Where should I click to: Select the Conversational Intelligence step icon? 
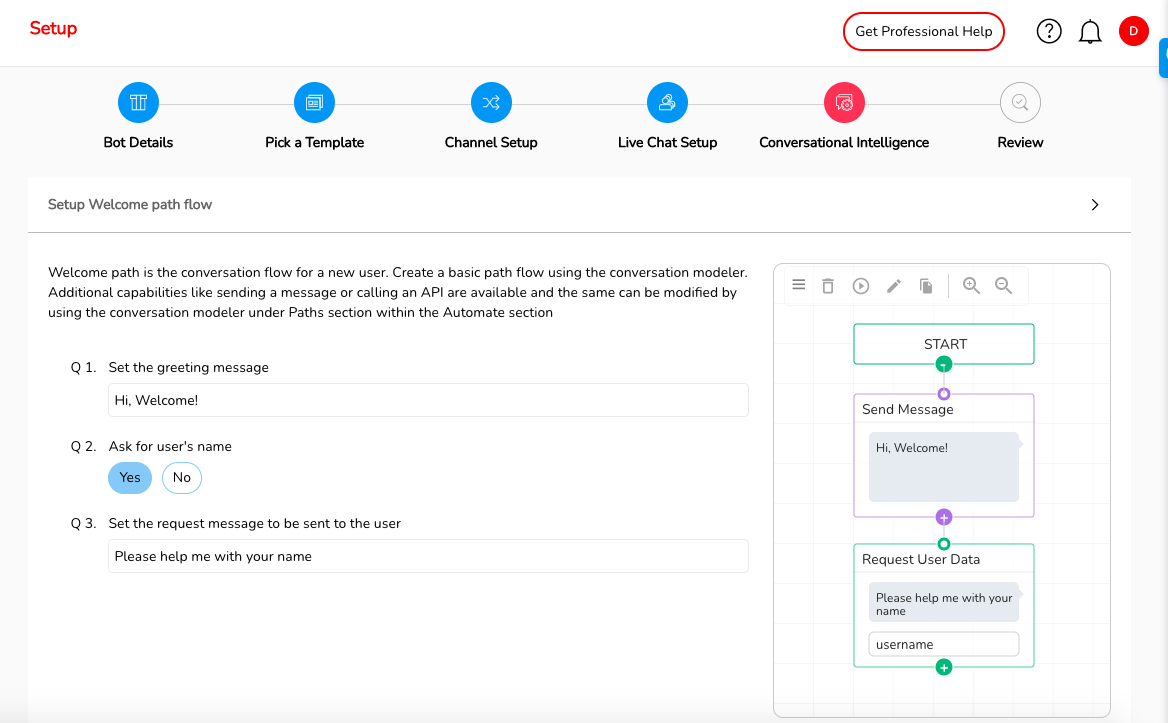[x=844, y=103]
